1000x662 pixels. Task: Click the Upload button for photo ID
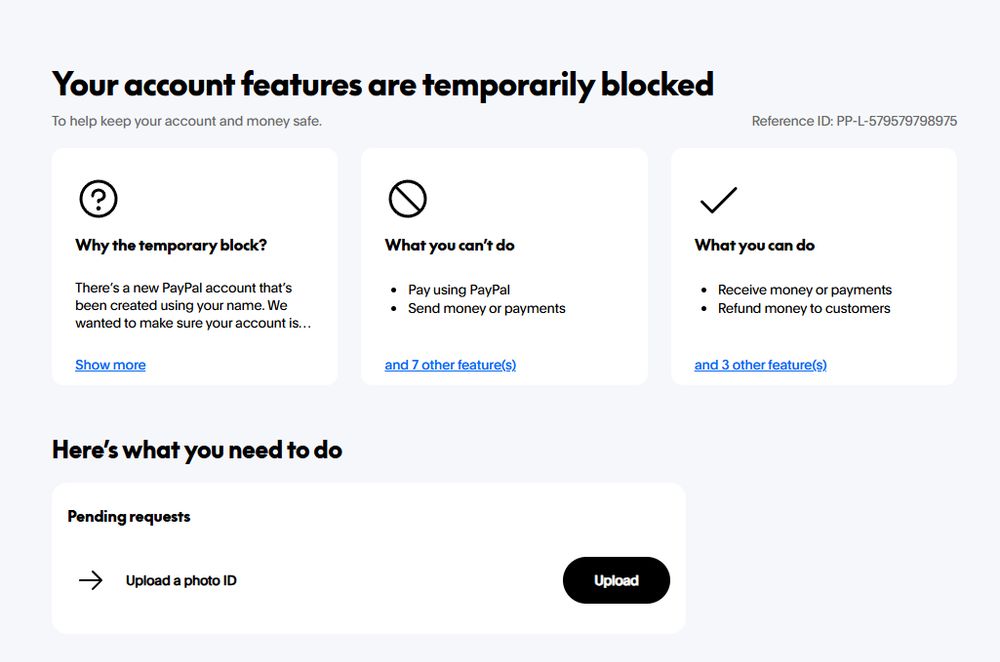point(616,580)
